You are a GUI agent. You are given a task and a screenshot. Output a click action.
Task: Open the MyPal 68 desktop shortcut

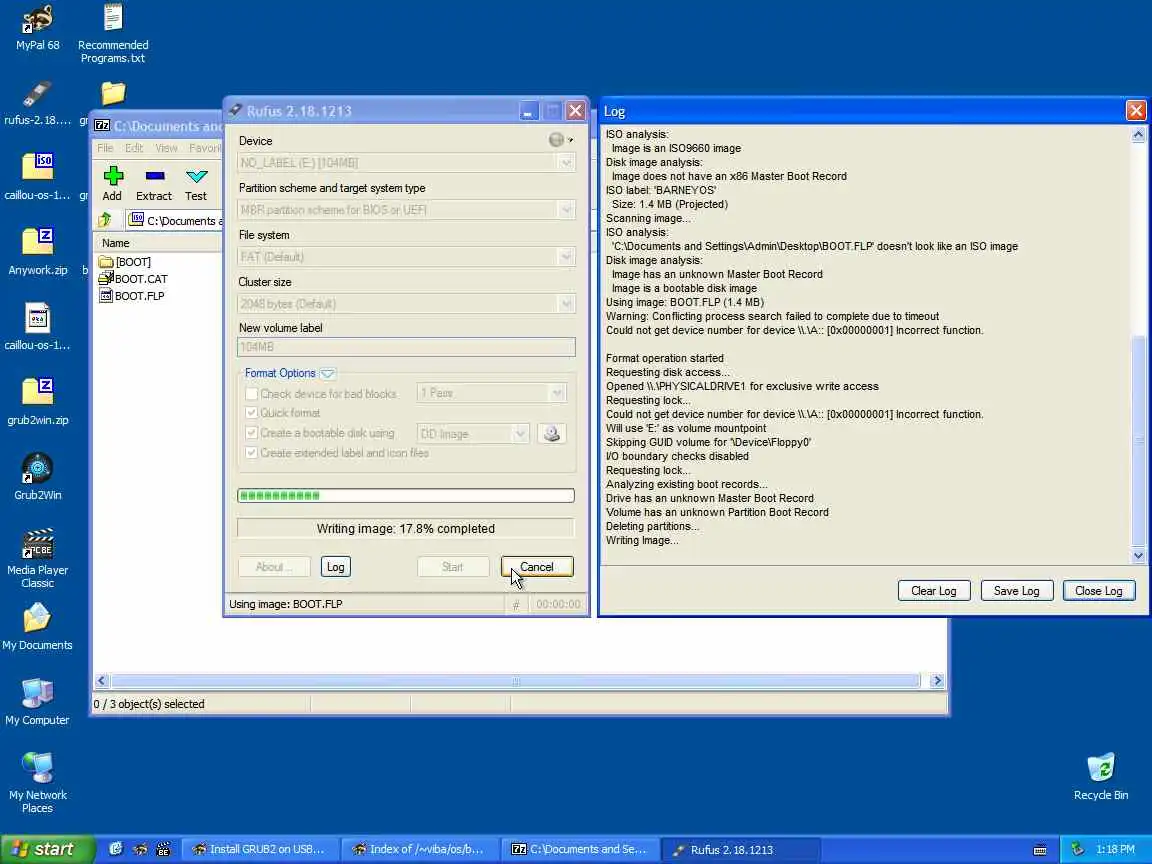(x=37, y=28)
